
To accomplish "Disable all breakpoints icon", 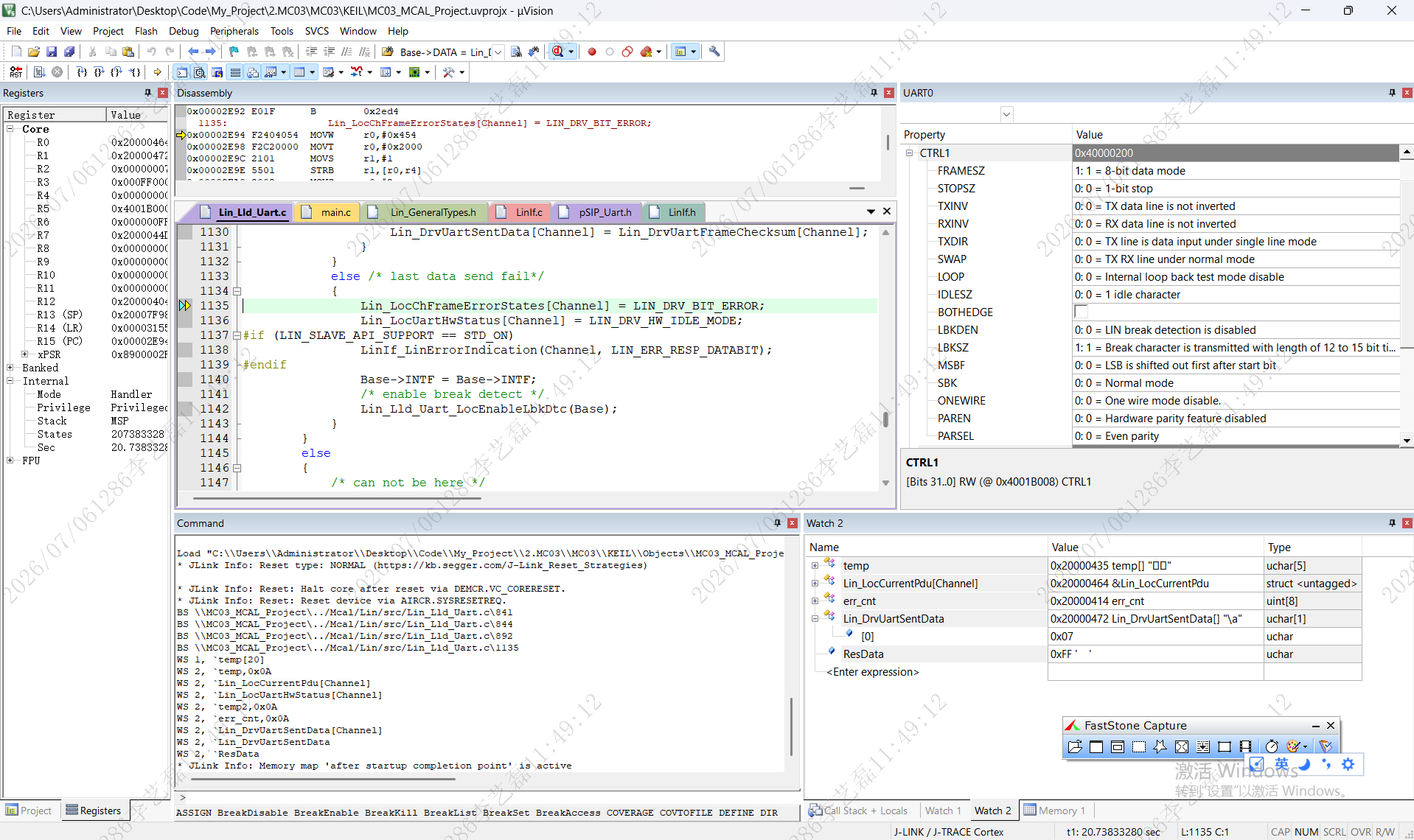I will (627, 52).
